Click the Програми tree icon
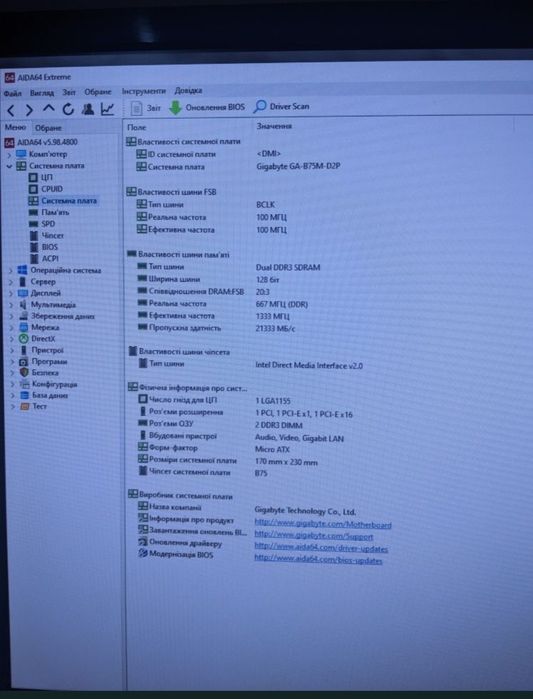The image size is (533, 699). (23, 362)
